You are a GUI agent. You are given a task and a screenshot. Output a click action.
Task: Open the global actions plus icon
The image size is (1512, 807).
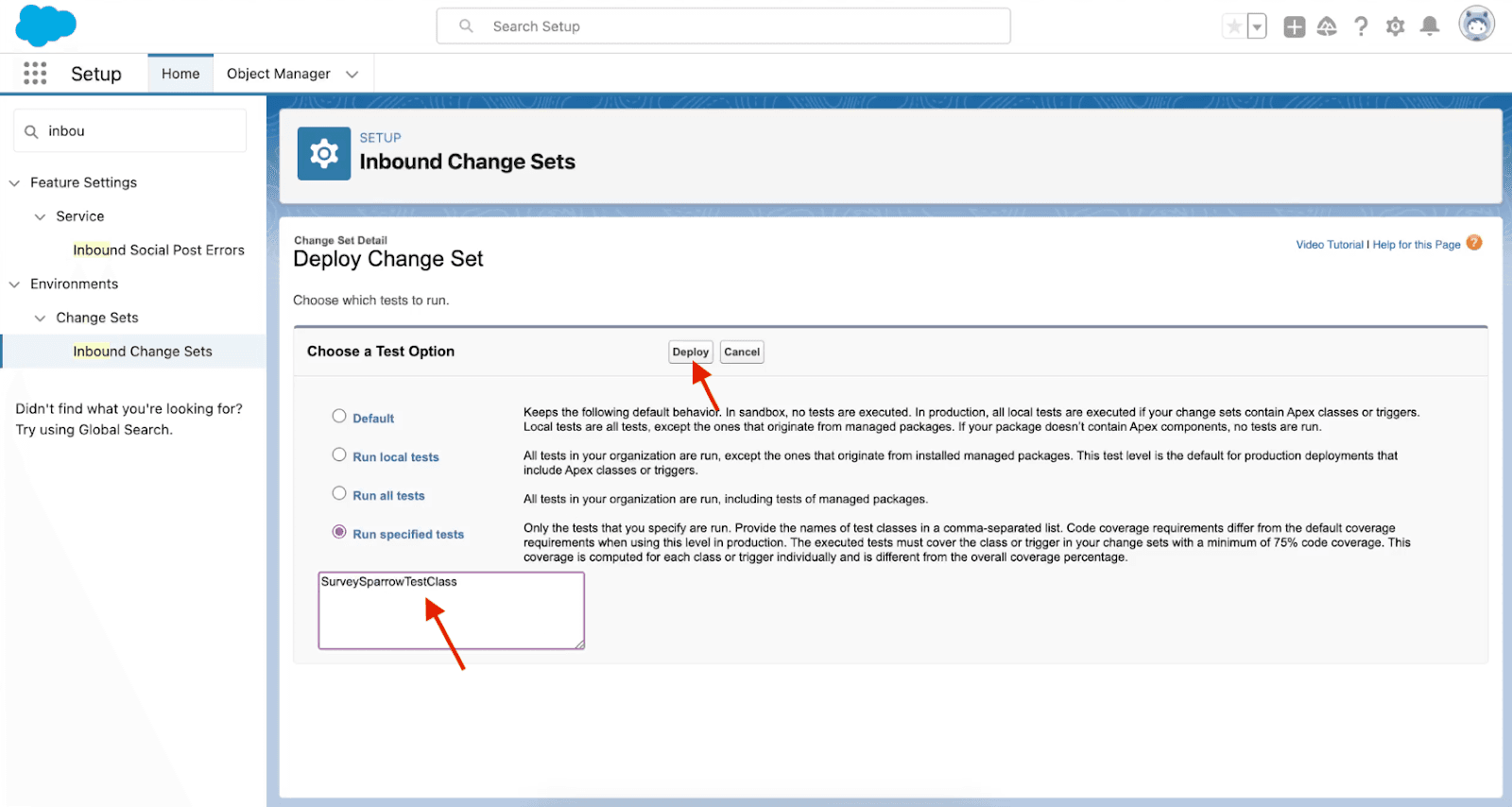click(1294, 26)
